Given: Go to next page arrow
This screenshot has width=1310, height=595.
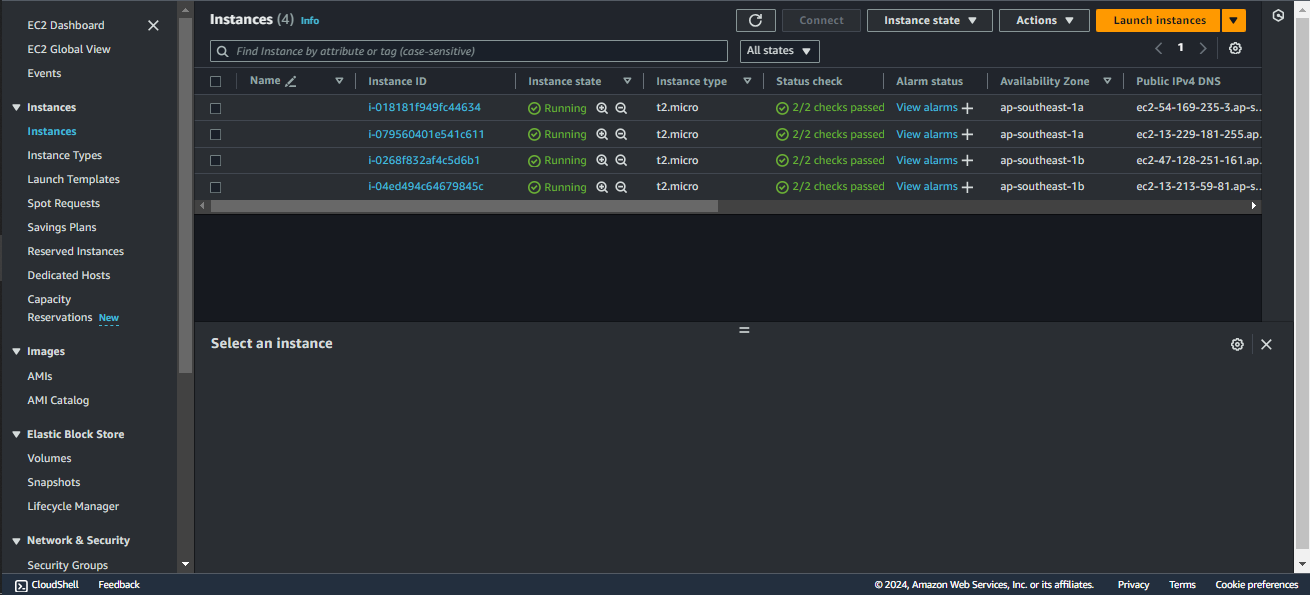Looking at the screenshot, I should point(1203,48).
